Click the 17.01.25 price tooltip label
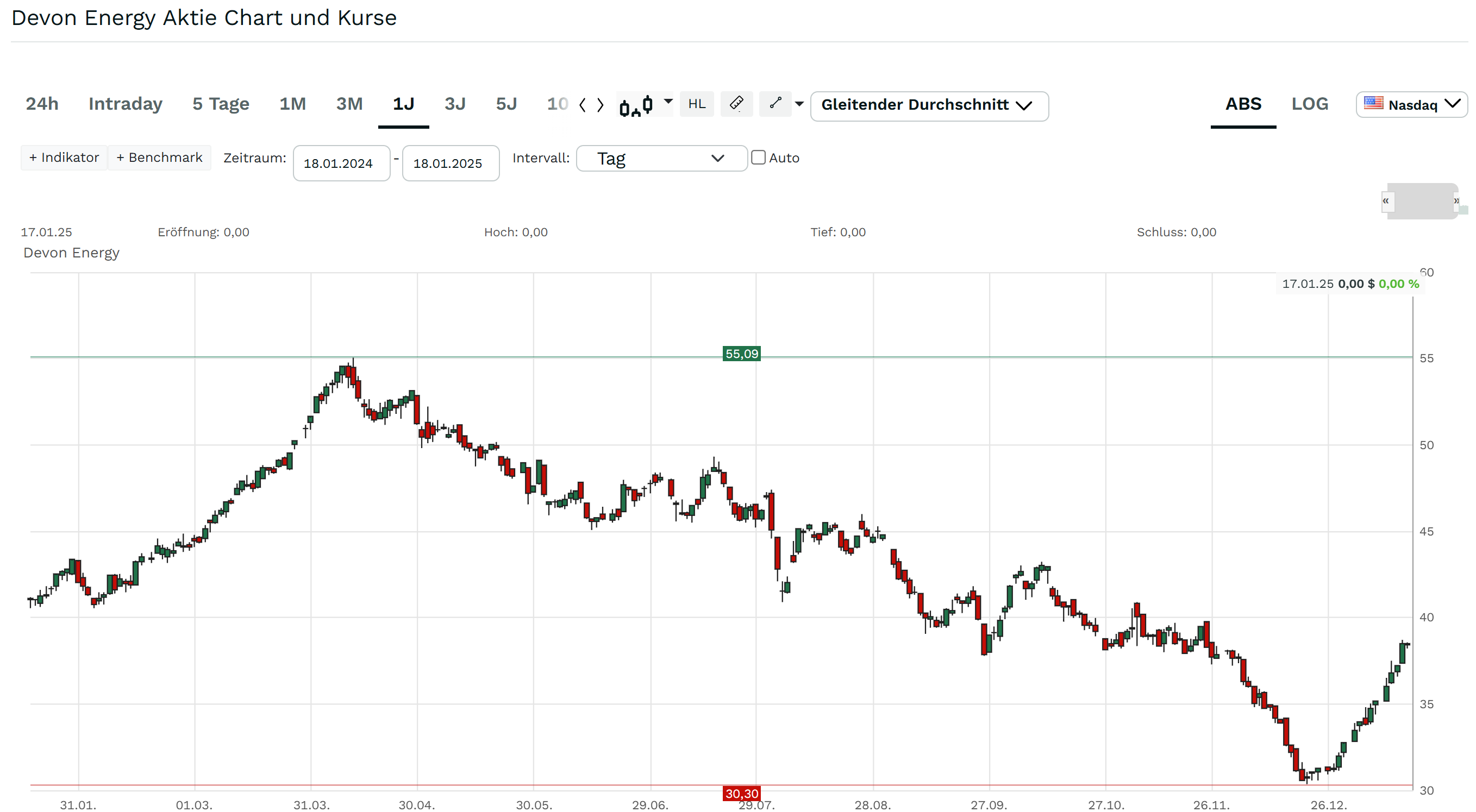Viewport: 1476px width, 812px height. point(1350,284)
